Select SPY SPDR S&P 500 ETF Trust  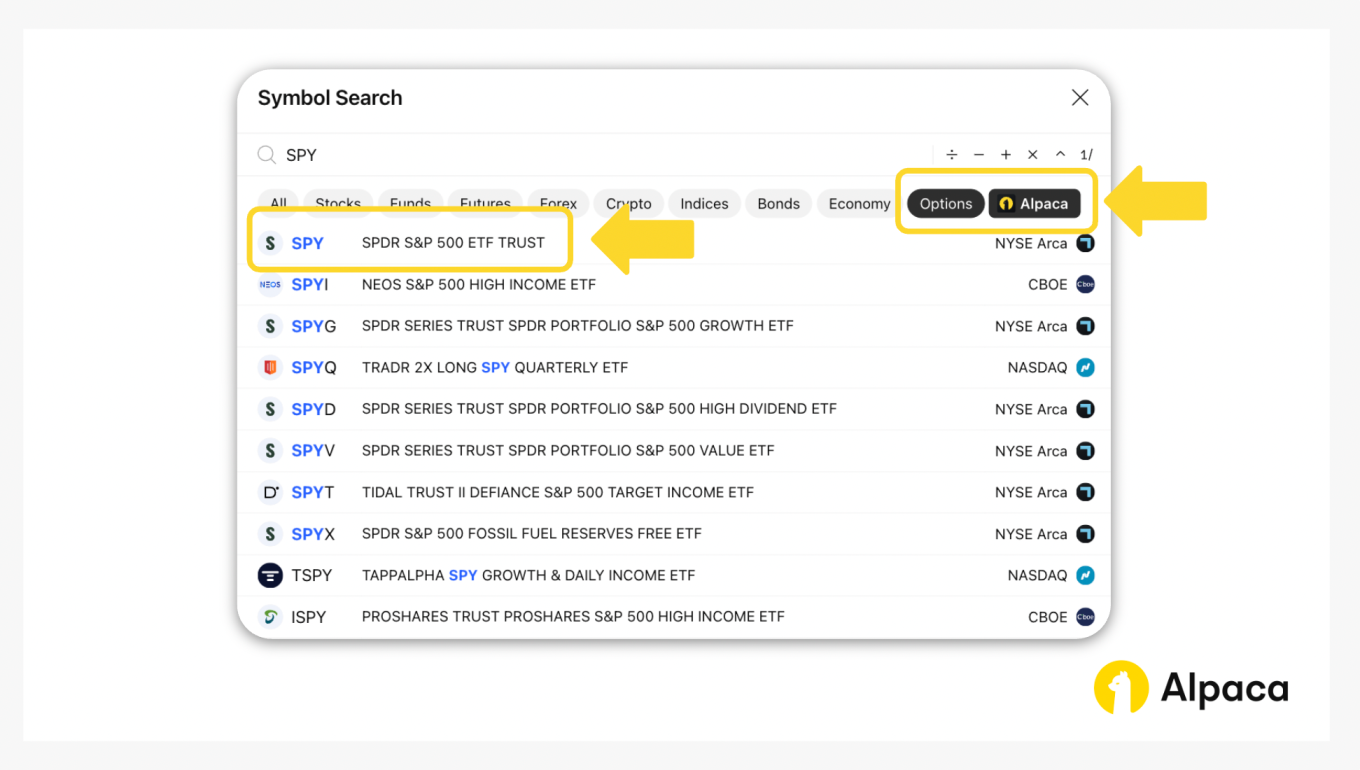tap(452, 243)
